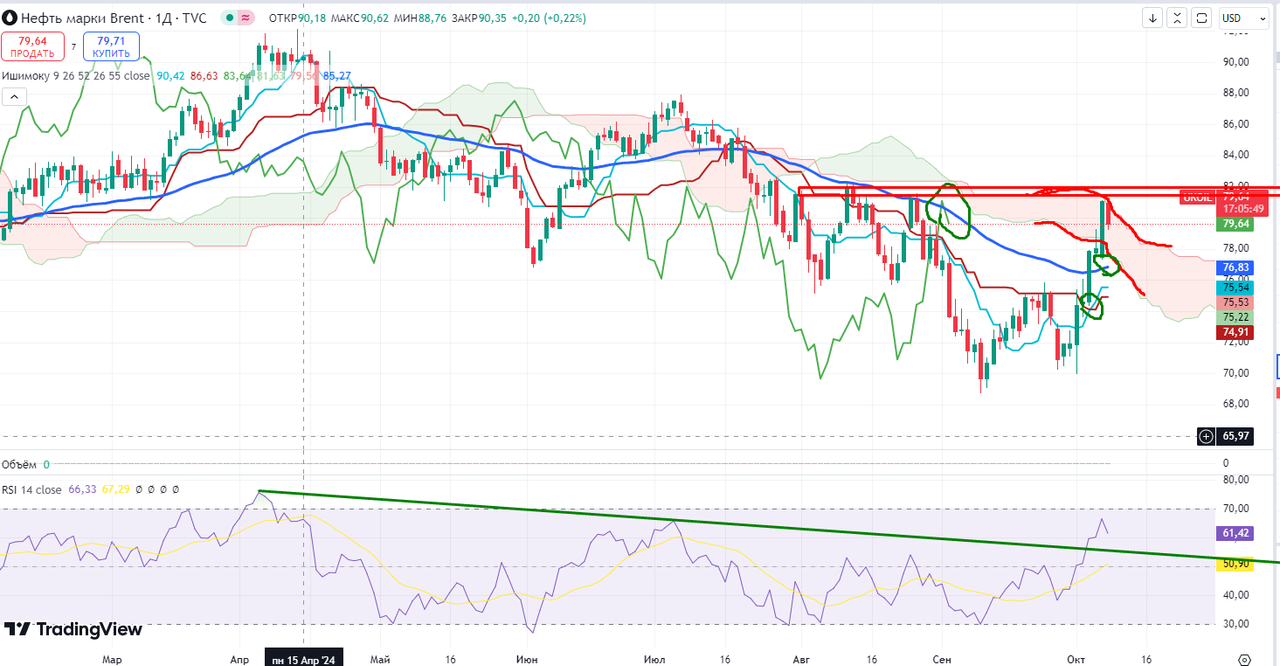1280x666 pixels.
Task: Click the red ПРОДАТЬ sell button
Action: click(32, 46)
